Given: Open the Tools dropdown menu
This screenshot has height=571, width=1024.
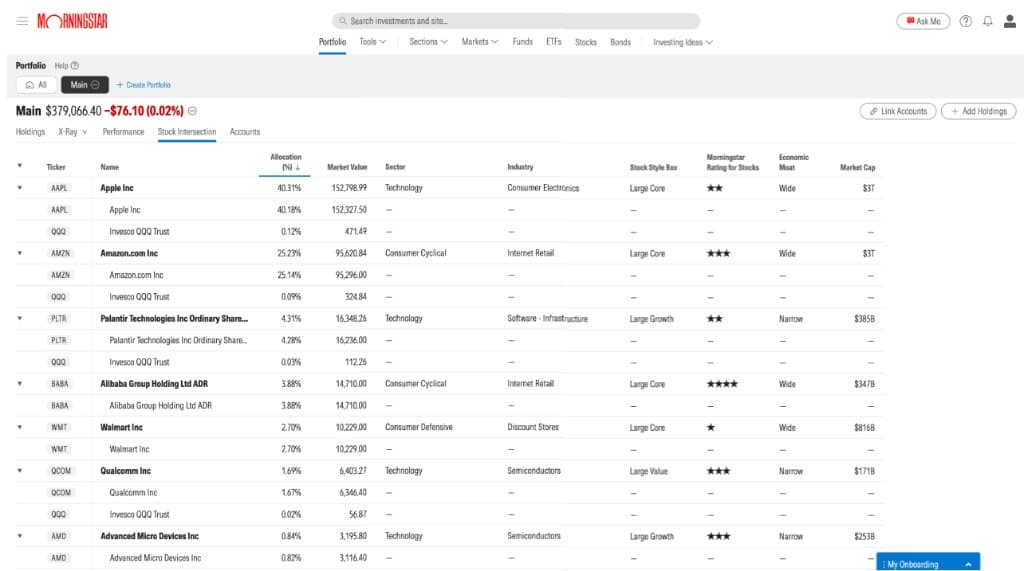Looking at the screenshot, I should pos(372,42).
